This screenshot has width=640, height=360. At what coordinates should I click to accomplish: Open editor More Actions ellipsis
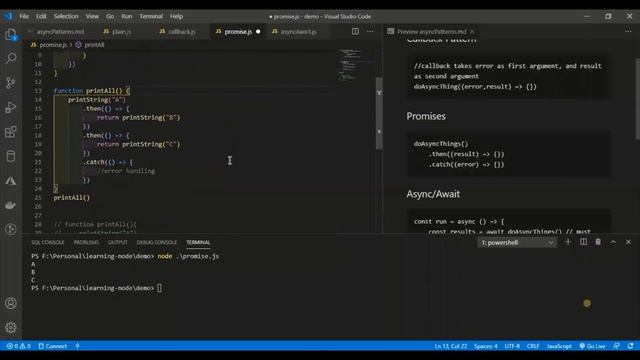tap(370, 31)
